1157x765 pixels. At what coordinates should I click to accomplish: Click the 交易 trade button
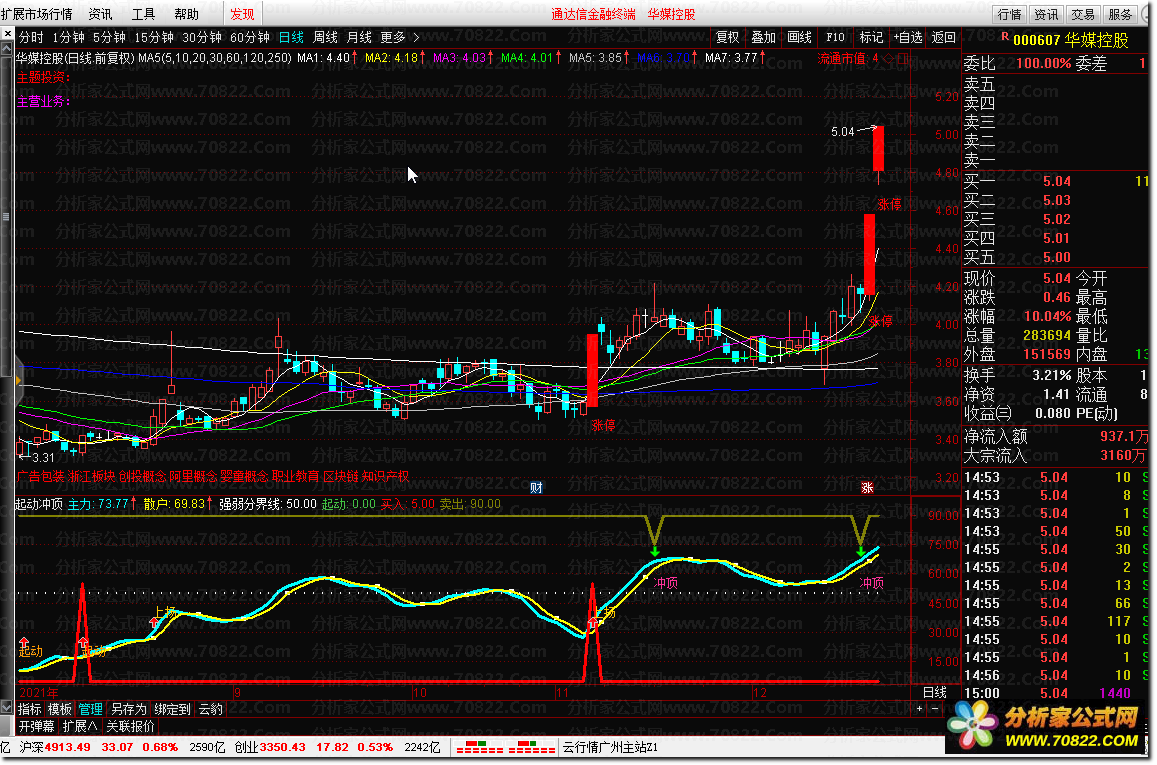(1082, 14)
